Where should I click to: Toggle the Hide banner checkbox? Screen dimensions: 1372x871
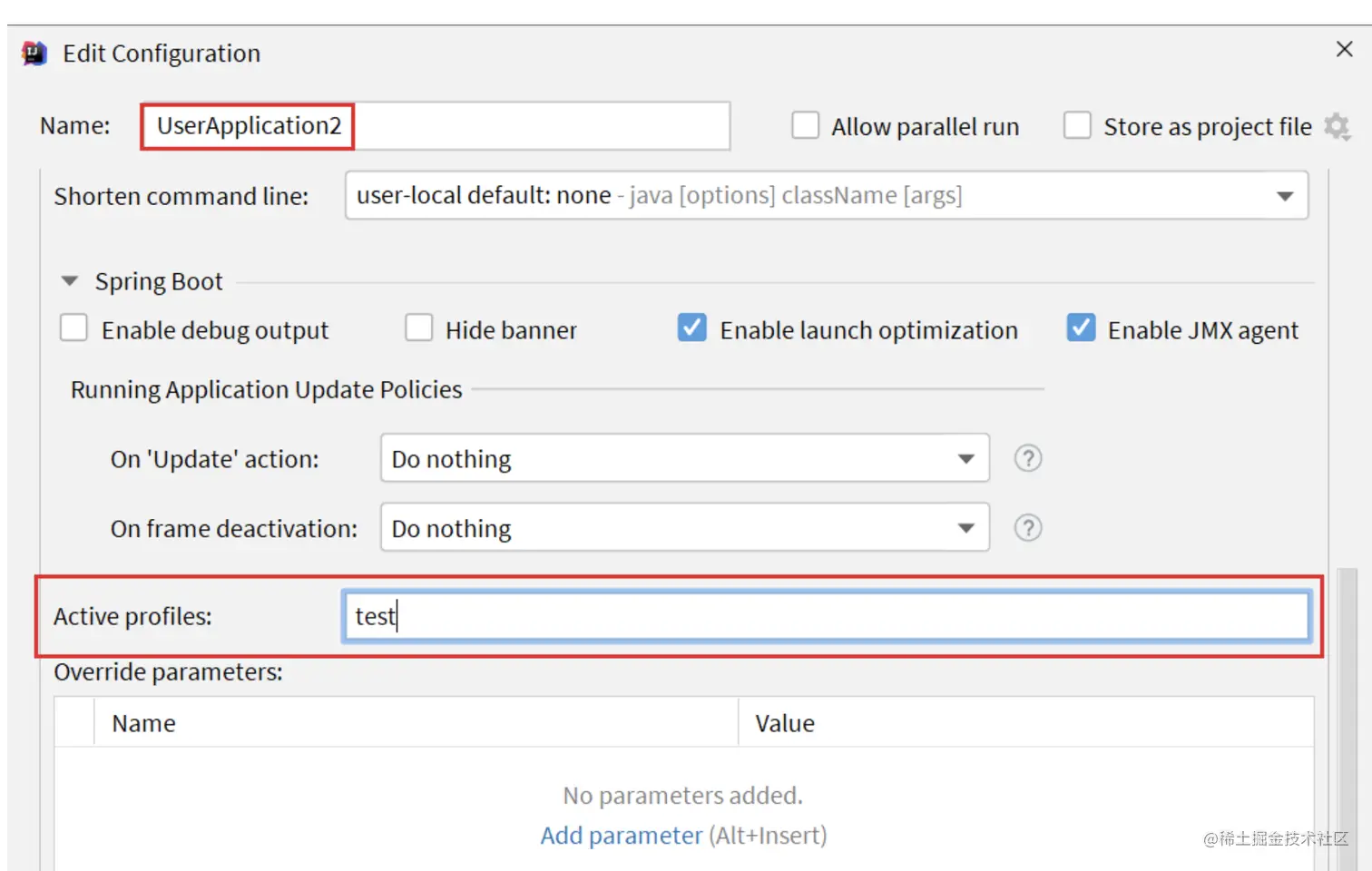[418, 328]
